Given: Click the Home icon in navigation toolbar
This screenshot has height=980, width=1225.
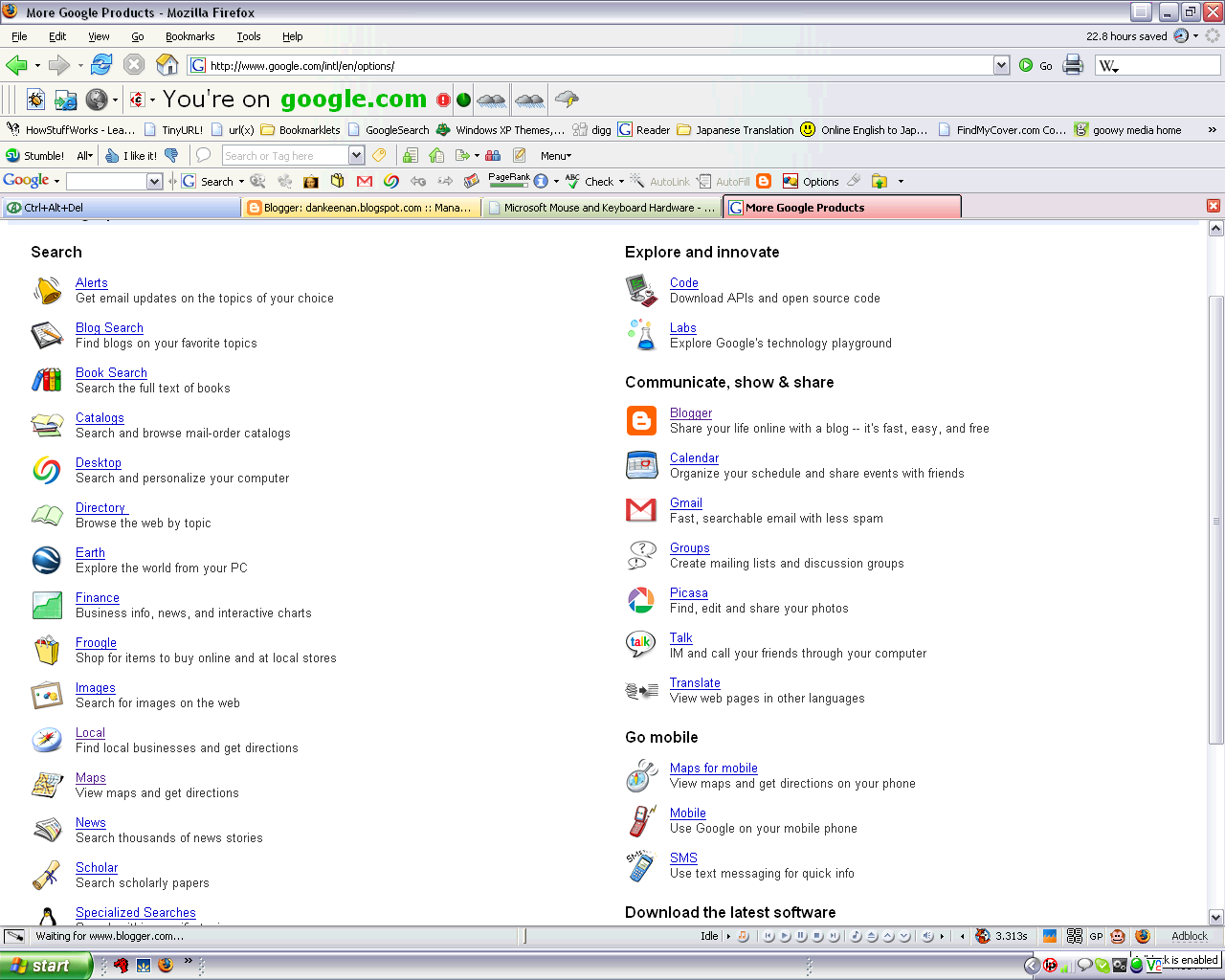Looking at the screenshot, I should [x=167, y=65].
